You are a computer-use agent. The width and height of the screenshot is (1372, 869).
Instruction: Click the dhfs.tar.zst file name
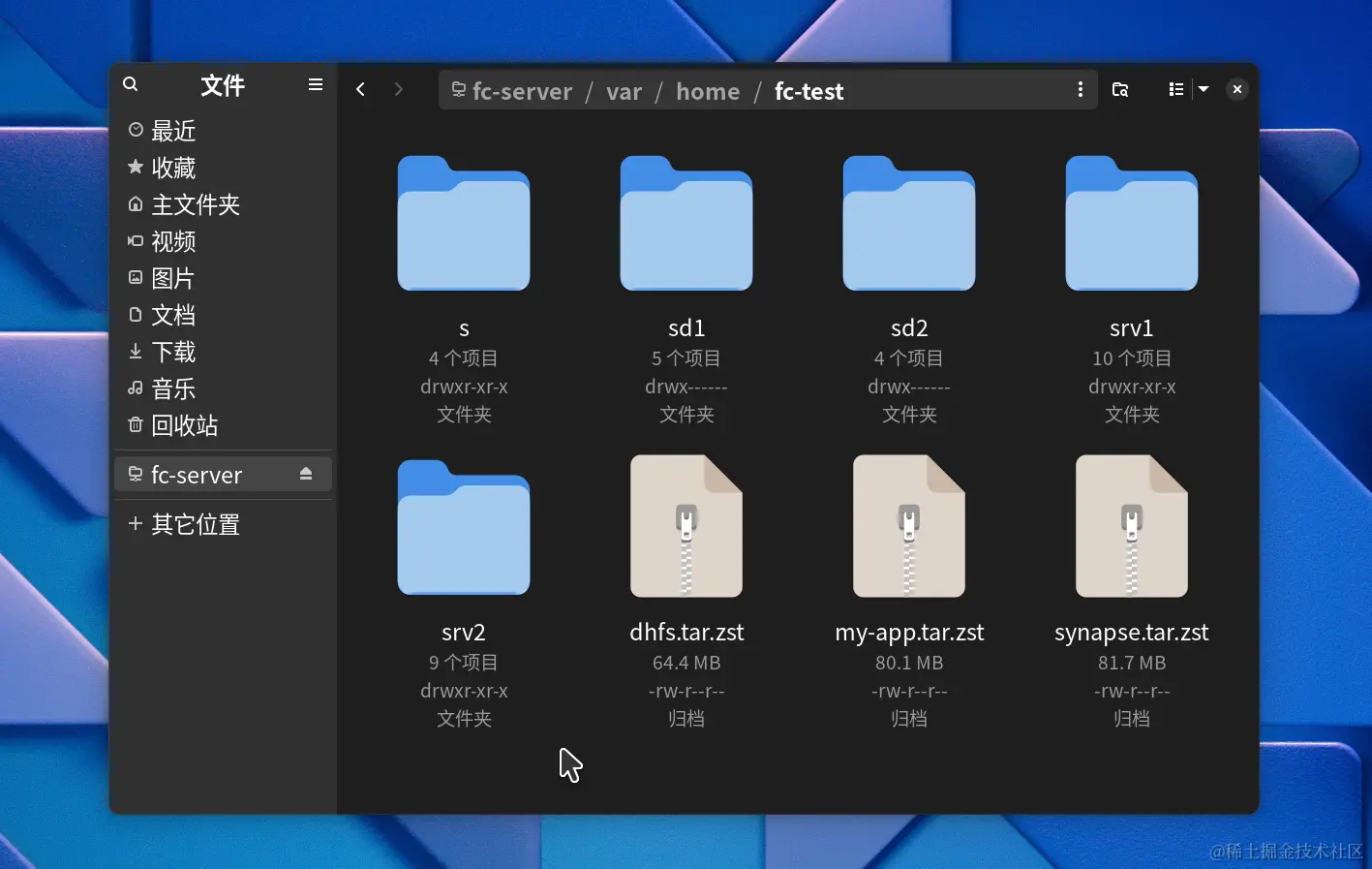pyautogui.click(x=686, y=633)
